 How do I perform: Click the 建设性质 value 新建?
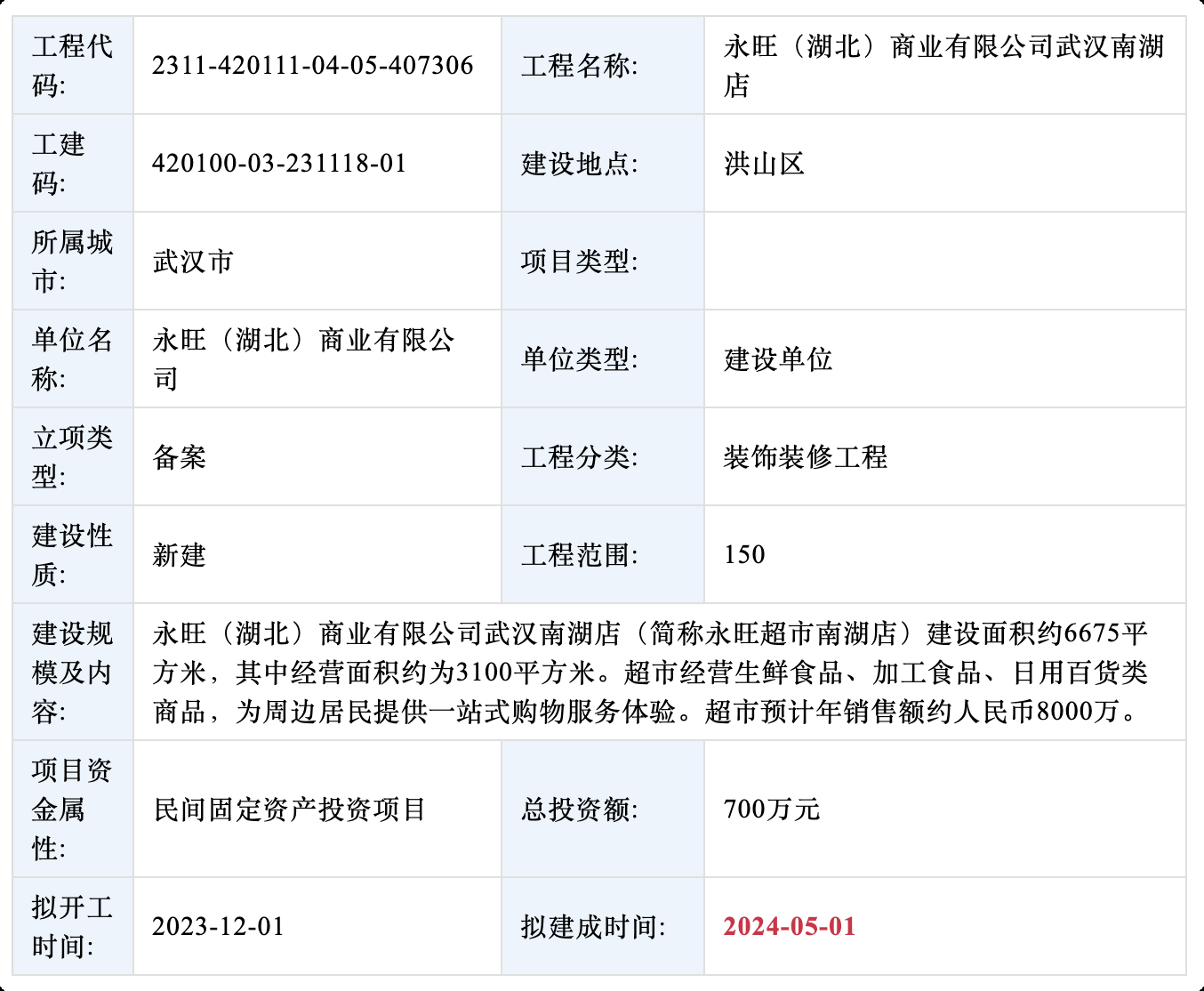[x=180, y=555]
